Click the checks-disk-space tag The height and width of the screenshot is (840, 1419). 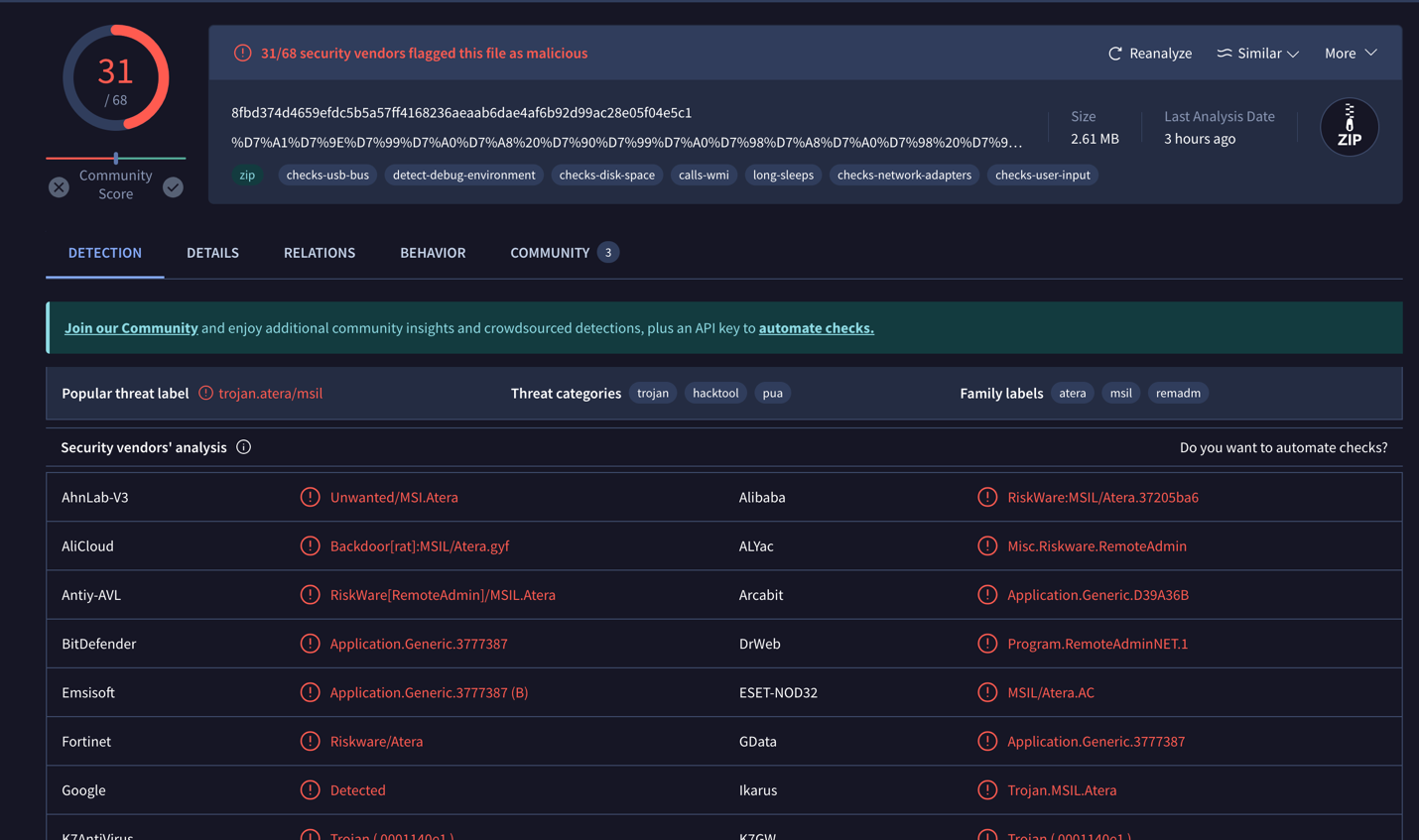[607, 175]
